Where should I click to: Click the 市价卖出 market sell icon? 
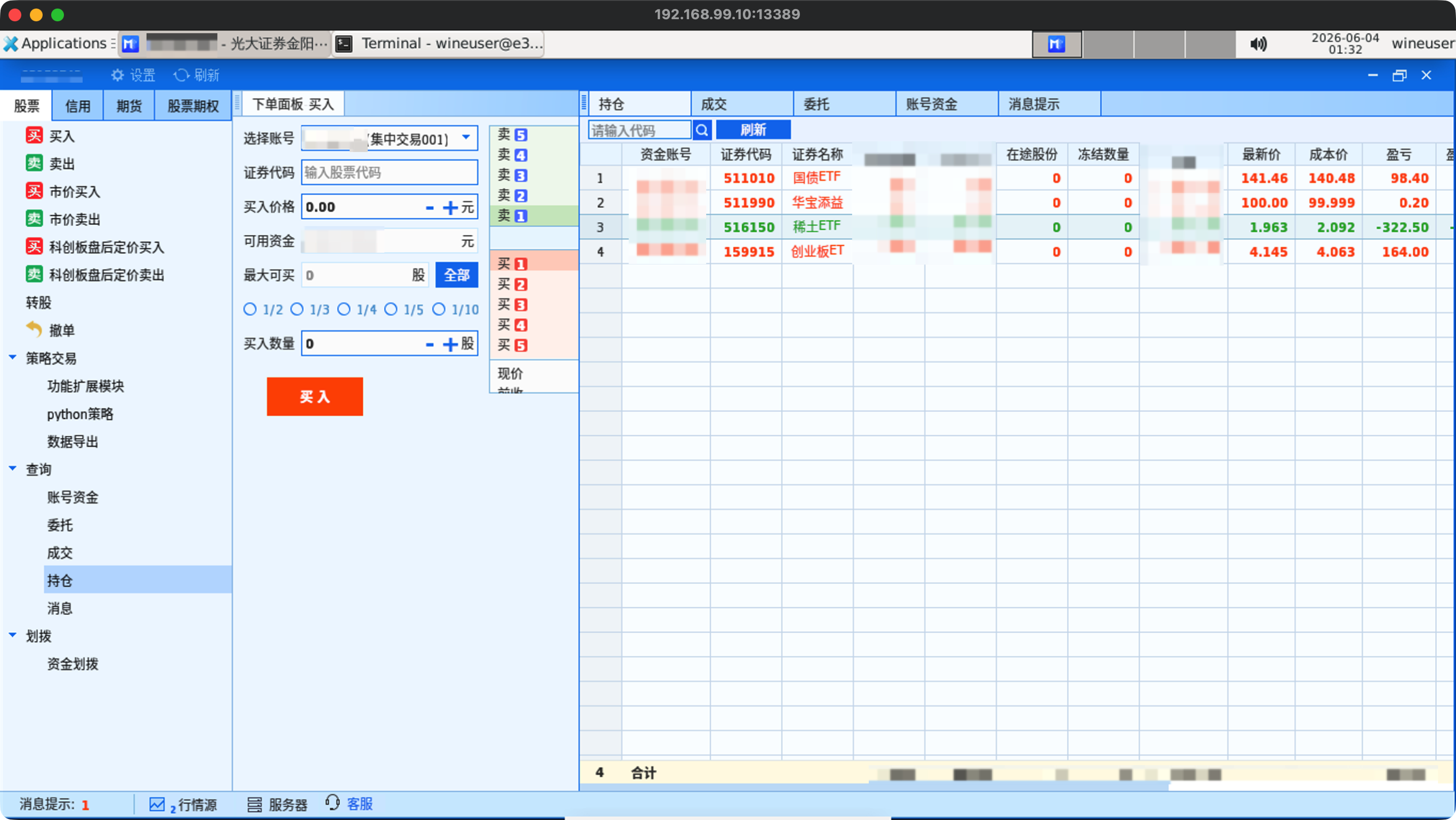point(34,219)
